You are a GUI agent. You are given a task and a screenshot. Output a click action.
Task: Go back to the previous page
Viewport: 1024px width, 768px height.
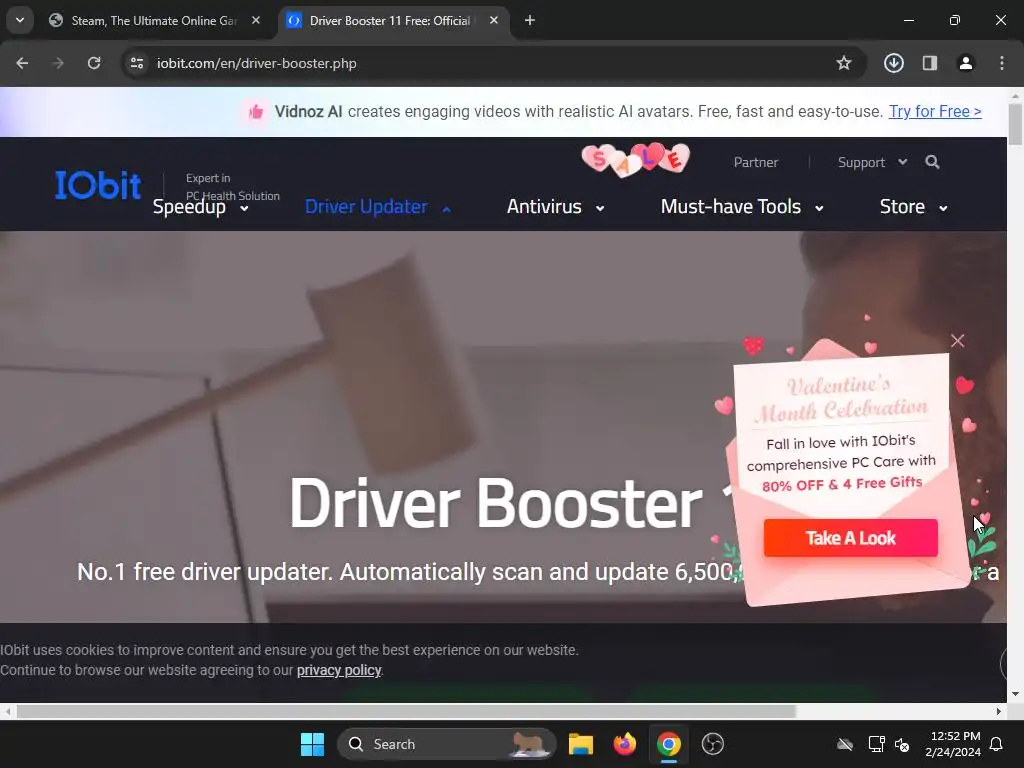pyautogui.click(x=22, y=63)
